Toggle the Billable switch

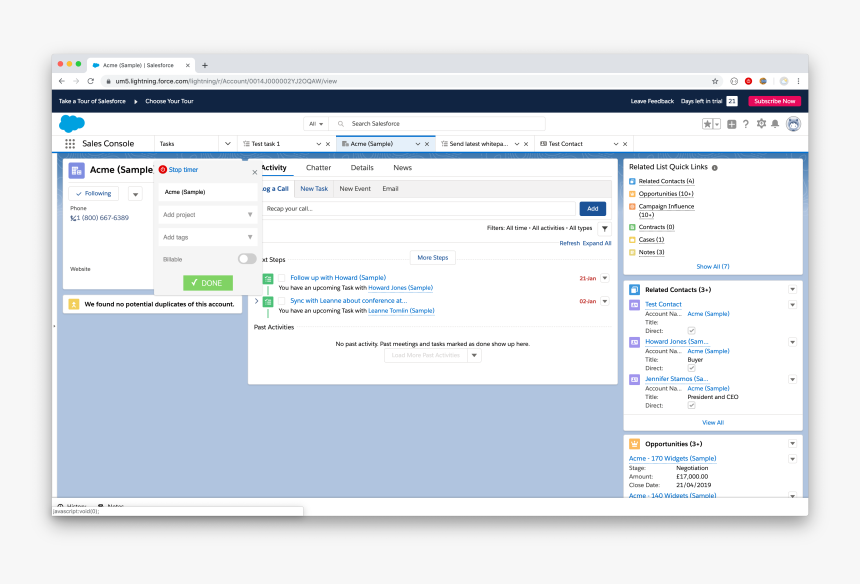pyautogui.click(x=247, y=259)
